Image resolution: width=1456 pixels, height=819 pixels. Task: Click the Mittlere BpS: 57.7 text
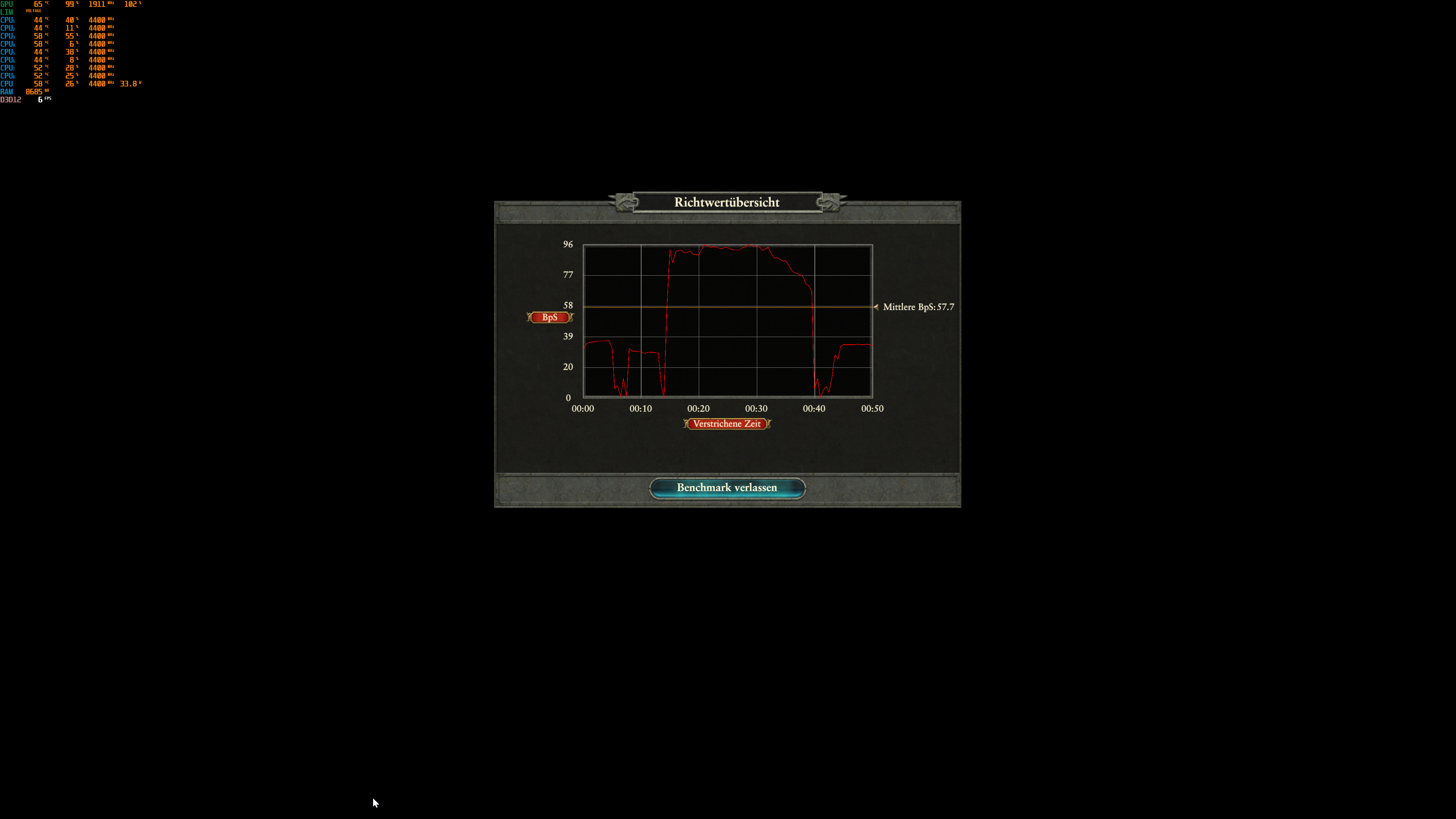tap(917, 307)
